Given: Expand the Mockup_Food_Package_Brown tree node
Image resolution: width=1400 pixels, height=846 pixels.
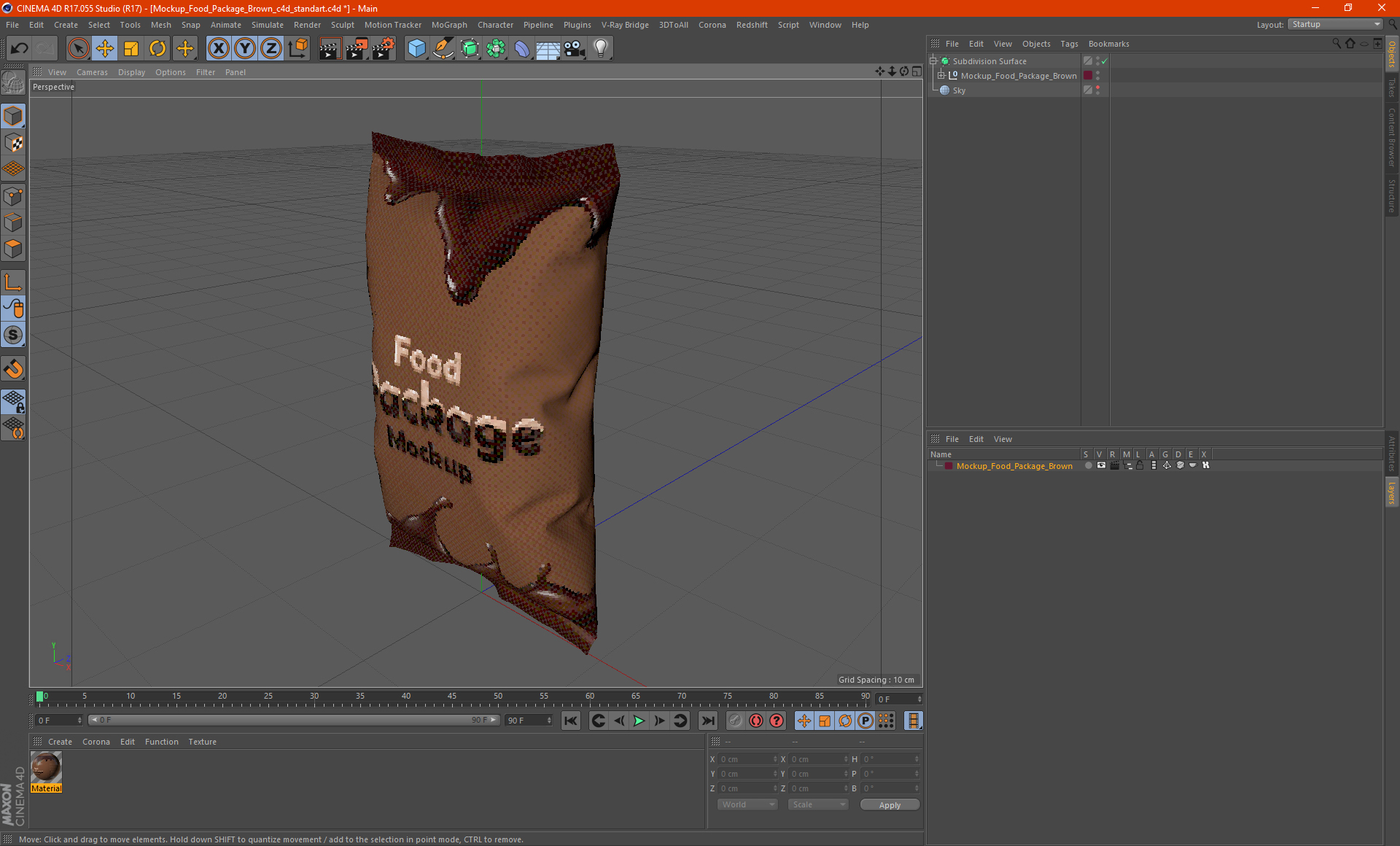Looking at the screenshot, I should pyautogui.click(x=941, y=76).
